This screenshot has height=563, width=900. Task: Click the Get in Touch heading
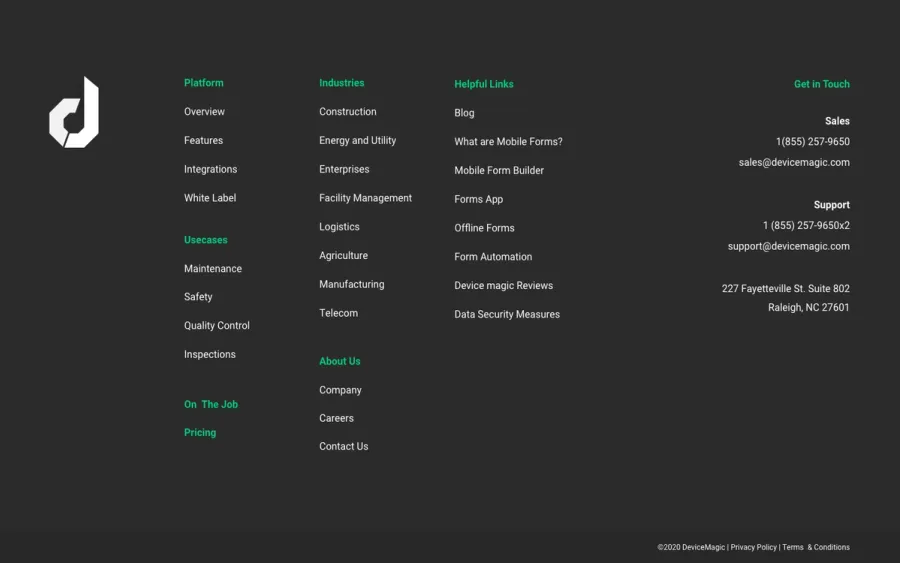[x=821, y=84]
